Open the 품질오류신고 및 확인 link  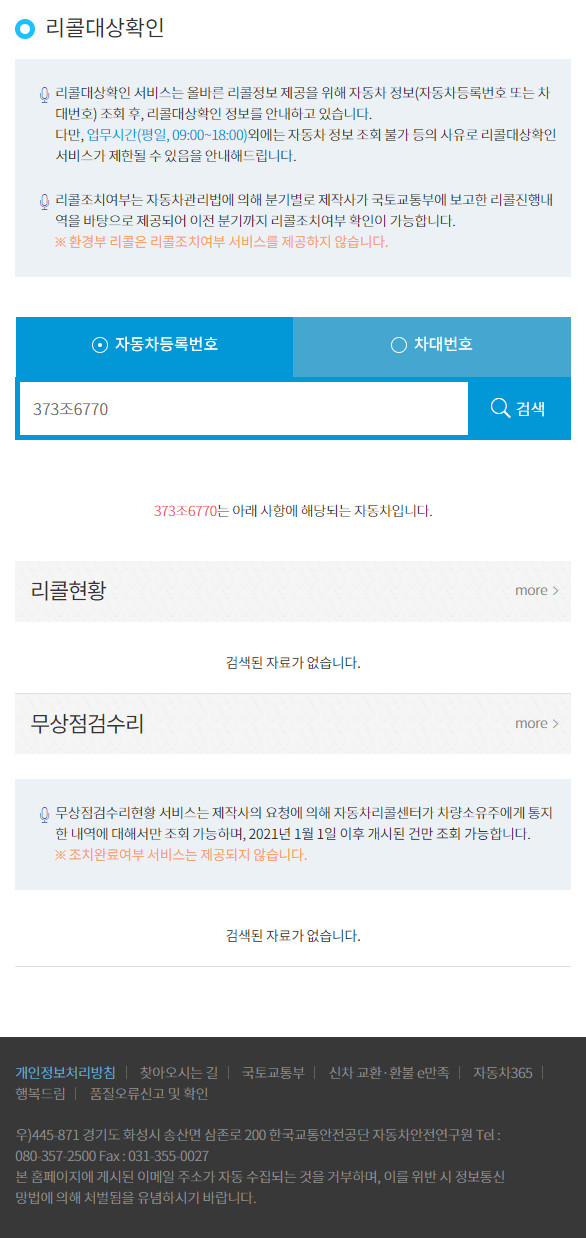(x=149, y=1094)
